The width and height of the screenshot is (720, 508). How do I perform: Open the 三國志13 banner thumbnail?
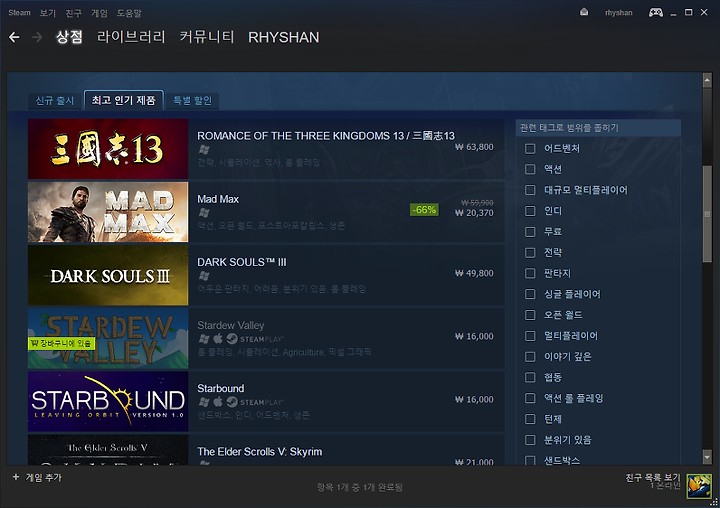[x=108, y=149]
